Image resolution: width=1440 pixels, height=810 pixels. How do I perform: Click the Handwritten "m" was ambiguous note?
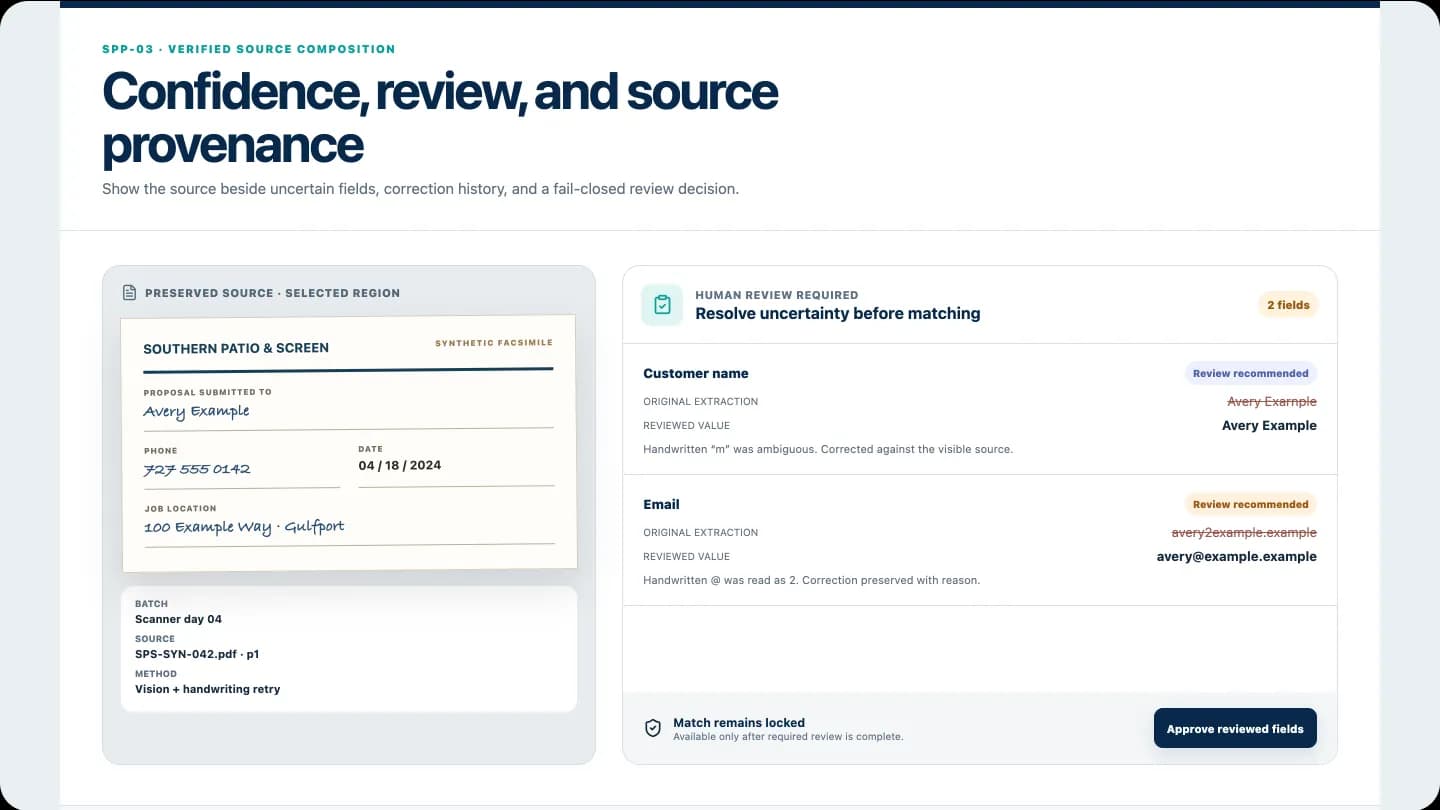(x=828, y=449)
